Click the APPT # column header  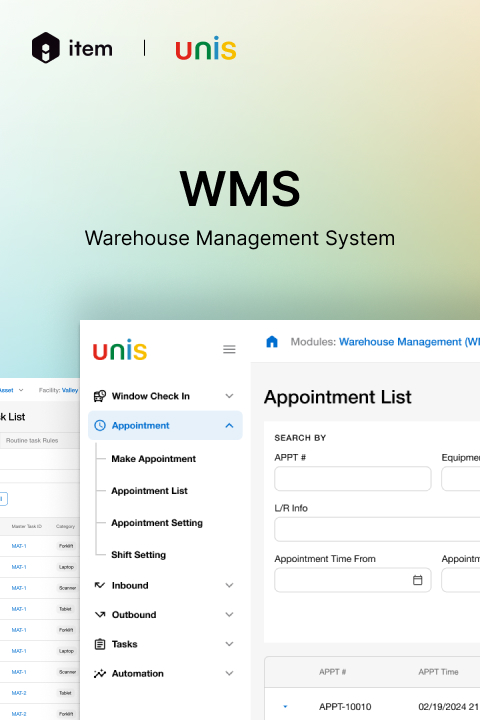[x=333, y=672]
